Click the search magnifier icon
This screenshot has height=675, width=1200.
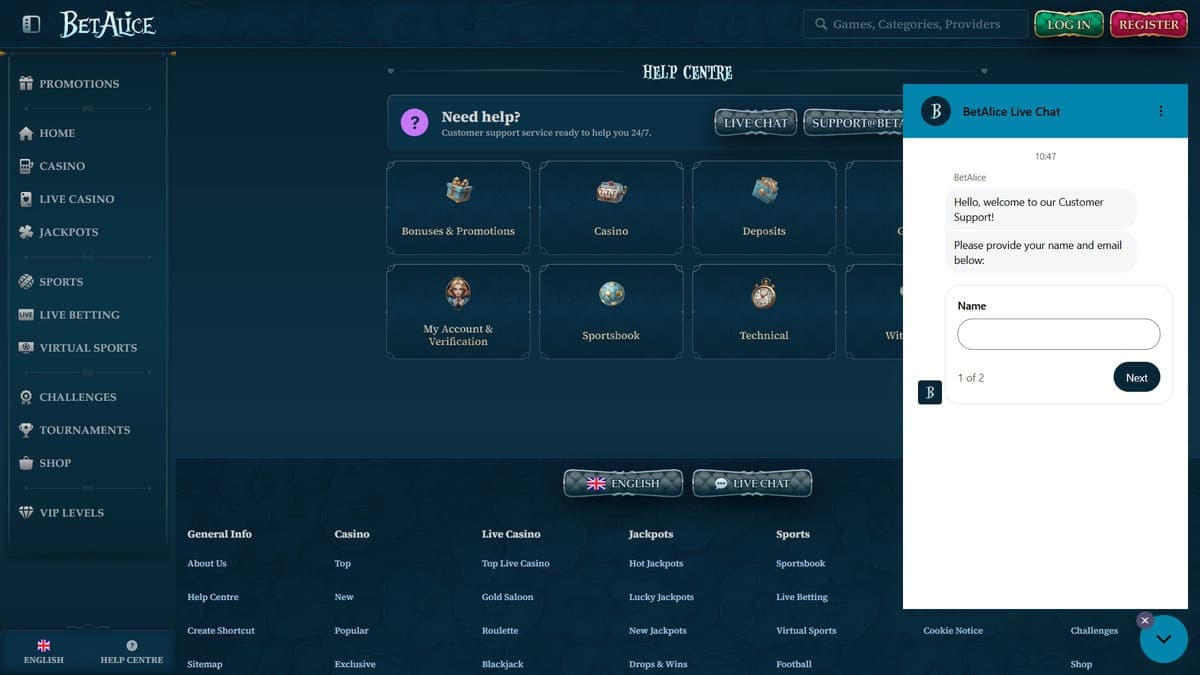point(821,24)
